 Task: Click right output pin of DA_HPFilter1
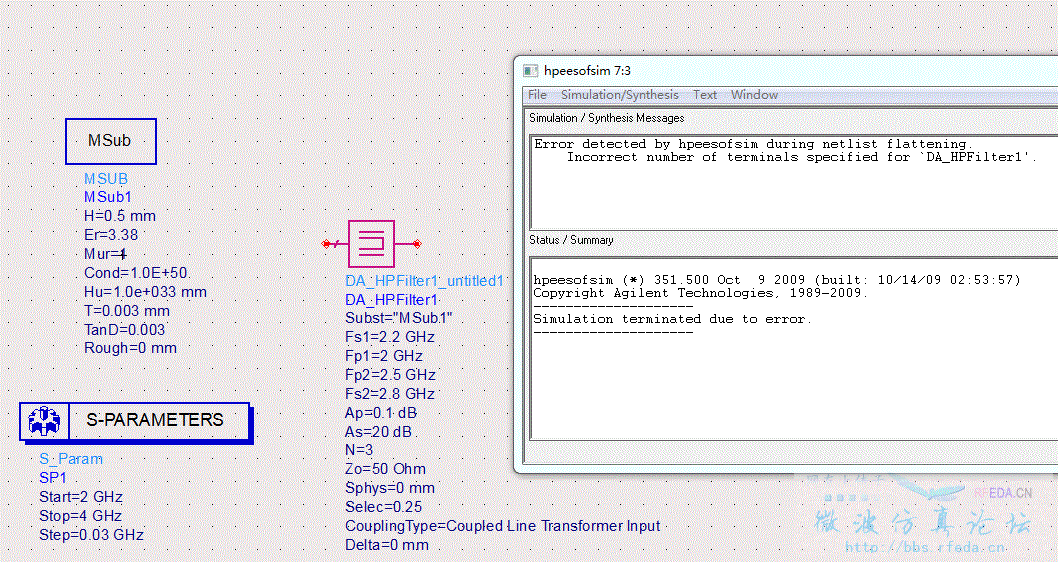(417, 244)
